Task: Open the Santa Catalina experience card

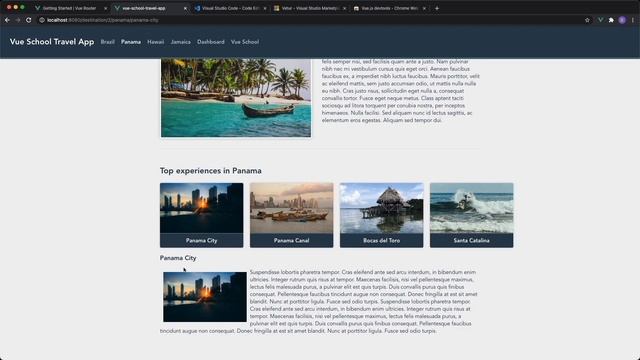Action: point(471,215)
